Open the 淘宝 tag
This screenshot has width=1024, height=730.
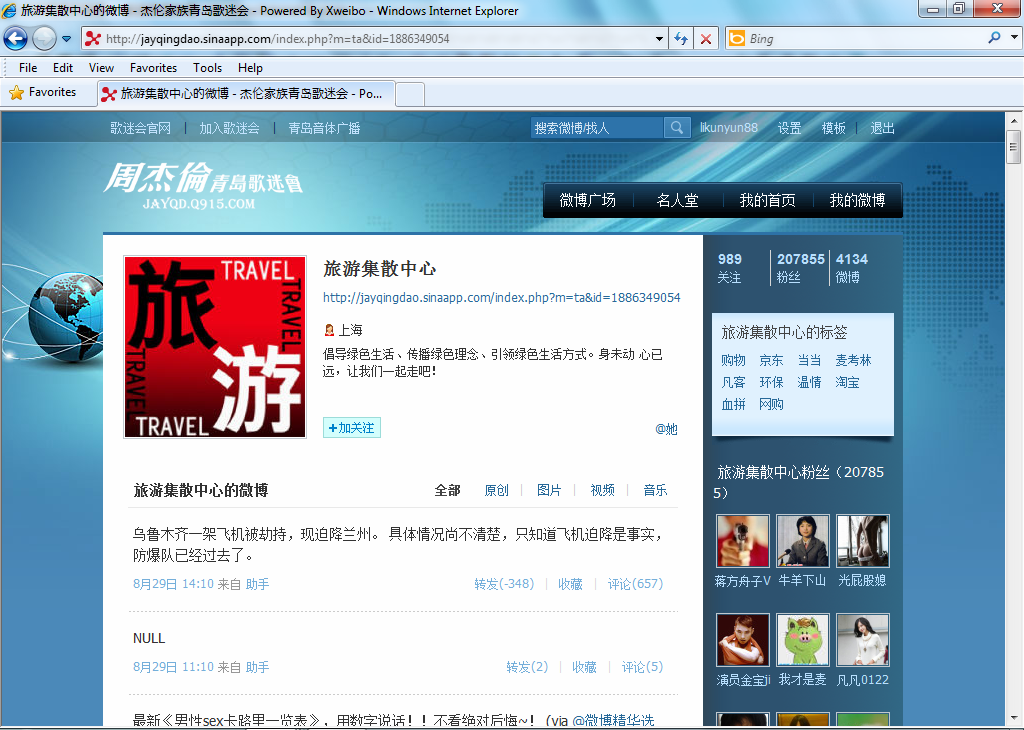[x=847, y=383]
